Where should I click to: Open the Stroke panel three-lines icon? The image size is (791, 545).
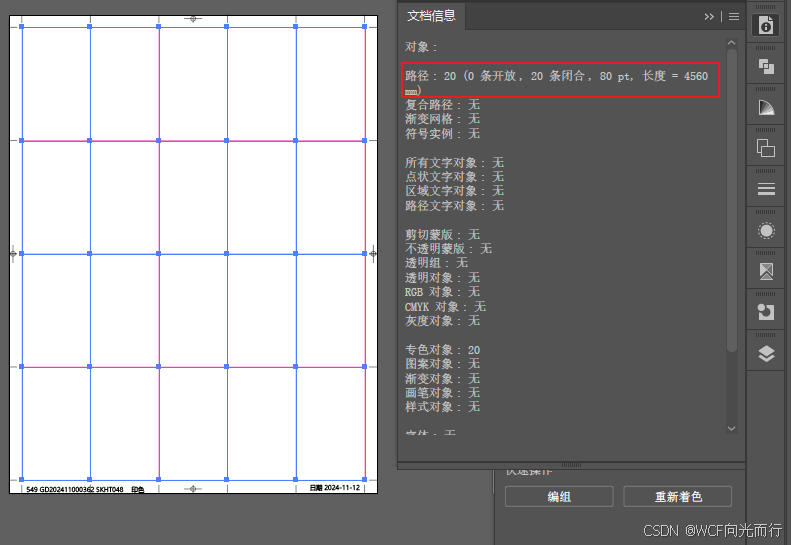tap(766, 189)
